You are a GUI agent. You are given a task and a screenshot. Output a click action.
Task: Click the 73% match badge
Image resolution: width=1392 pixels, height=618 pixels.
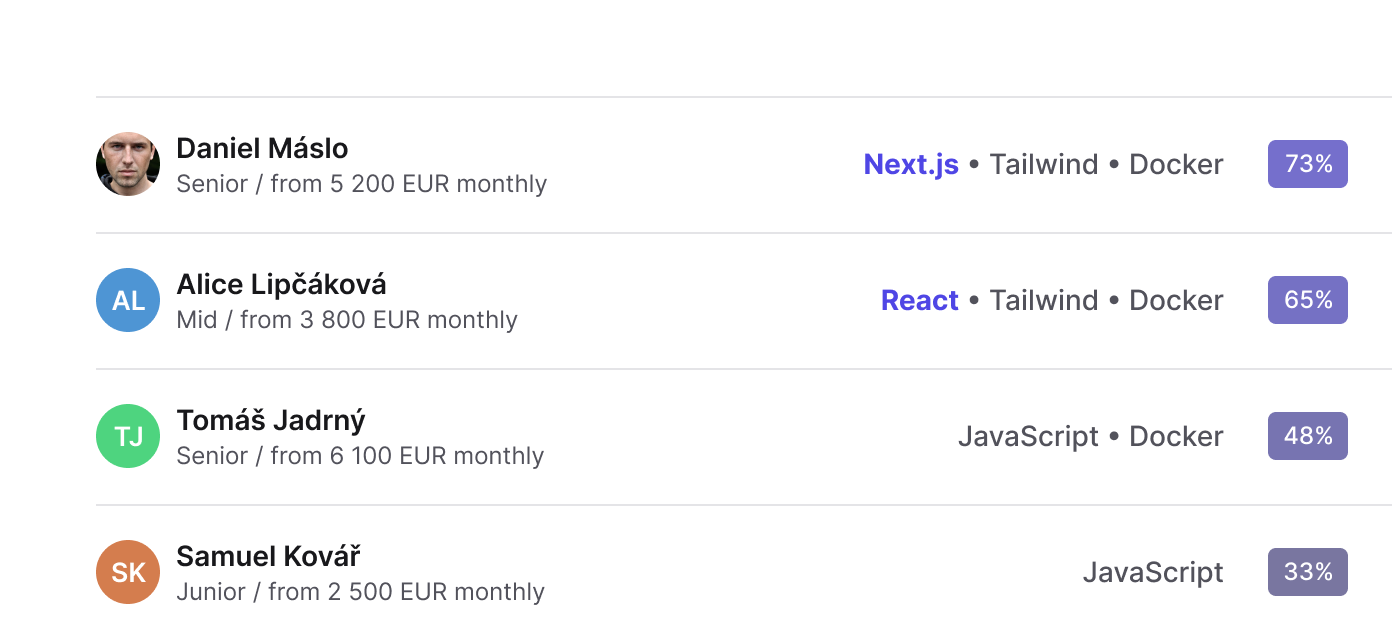(1308, 164)
